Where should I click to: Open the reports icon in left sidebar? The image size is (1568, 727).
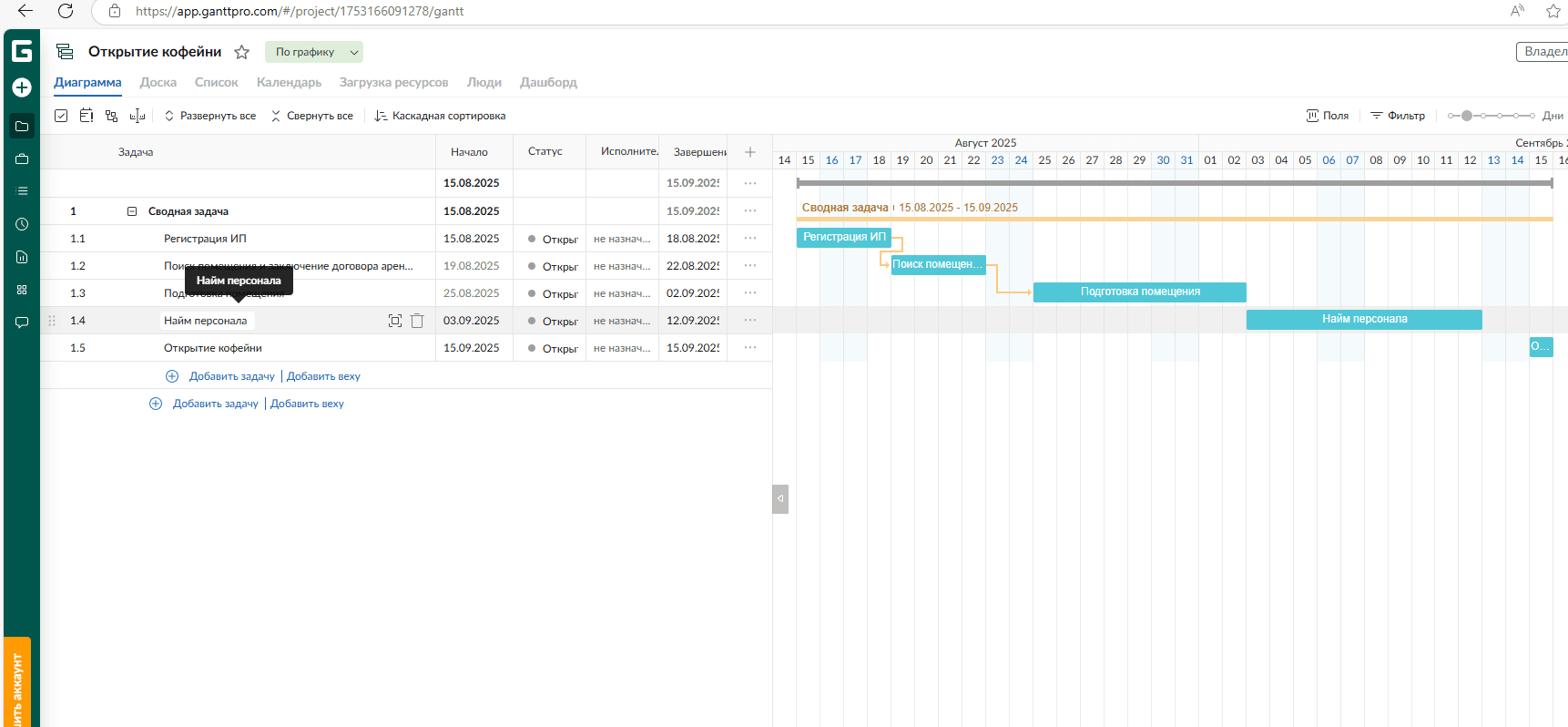tap(22, 257)
